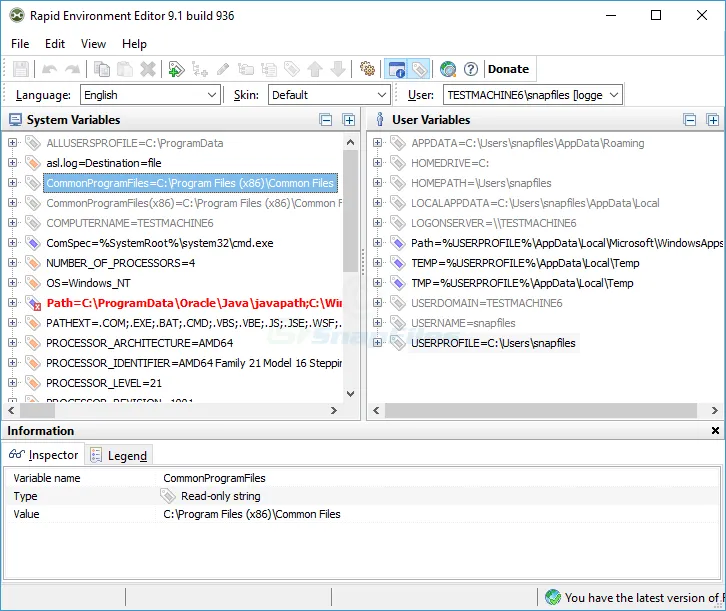Expand the APPDATA user variable node

(x=377, y=143)
